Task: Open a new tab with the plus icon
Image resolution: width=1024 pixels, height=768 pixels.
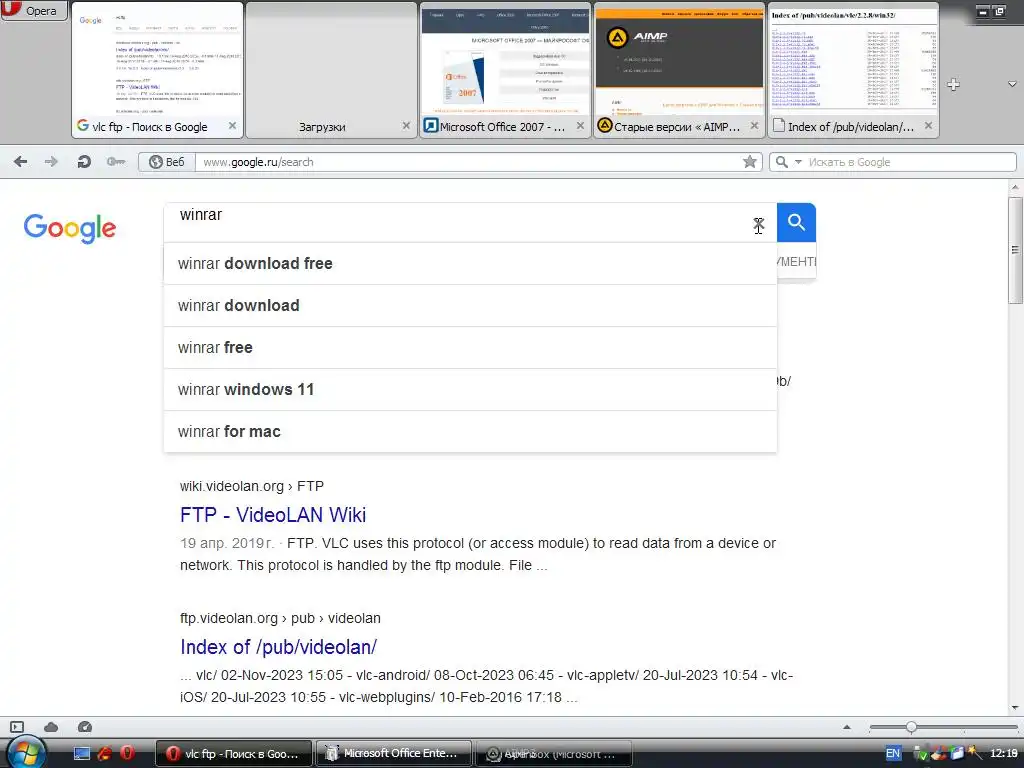Action: [953, 84]
